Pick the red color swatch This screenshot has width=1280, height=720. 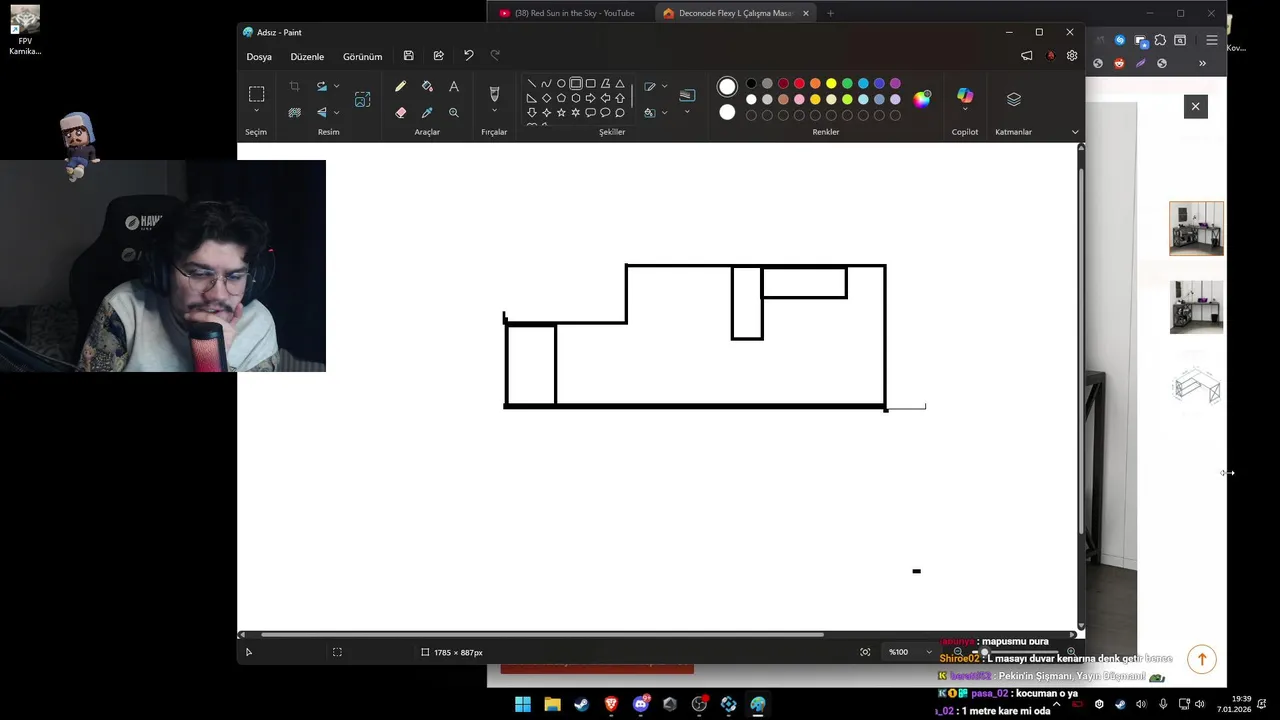[799, 84]
